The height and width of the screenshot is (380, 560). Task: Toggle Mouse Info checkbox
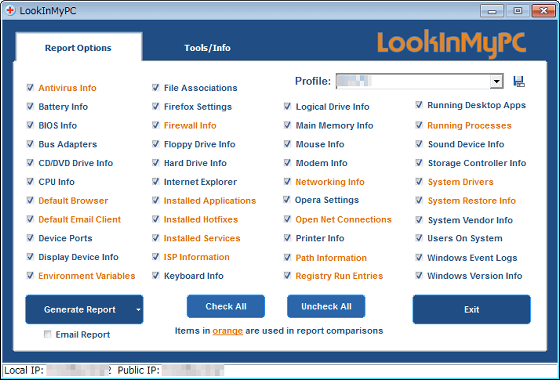point(287,144)
